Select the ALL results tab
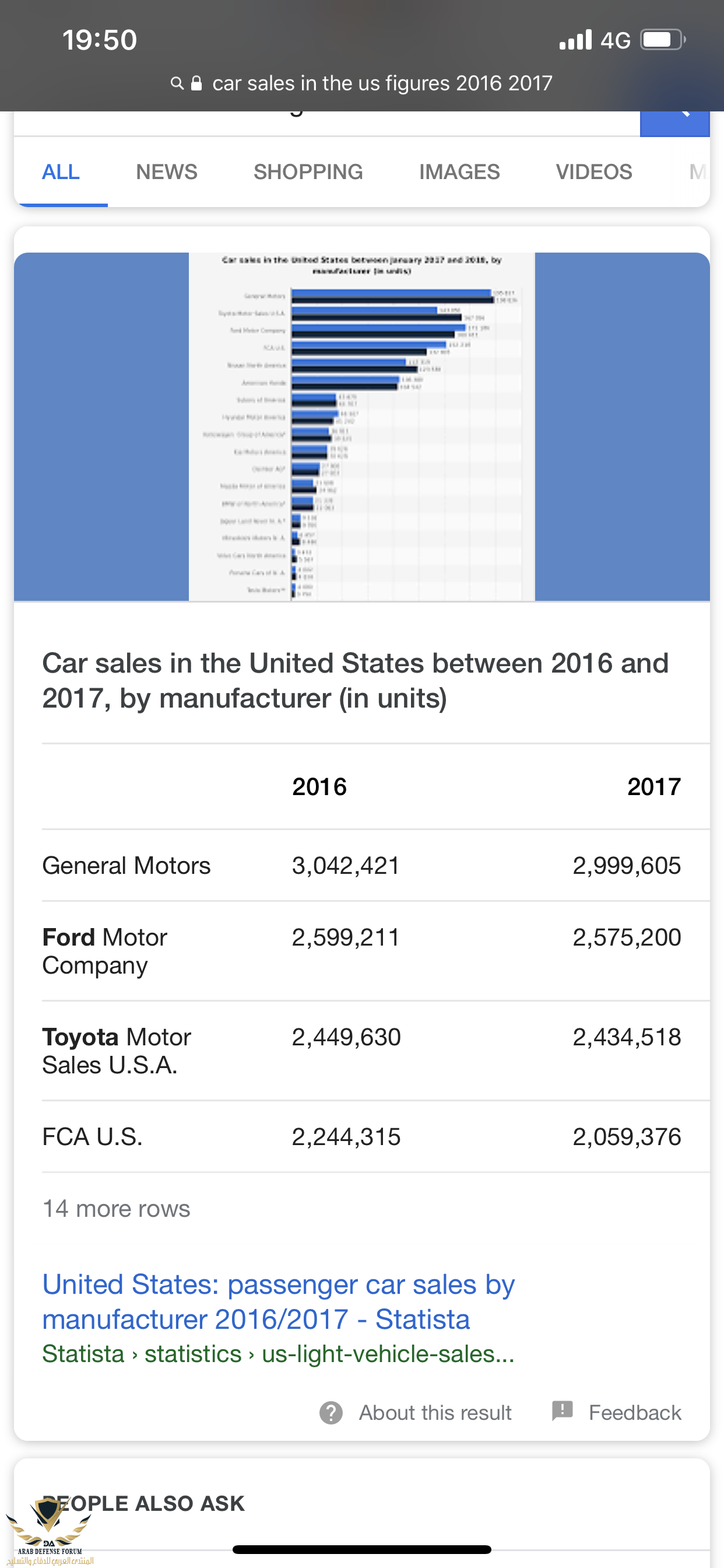The width and height of the screenshot is (724, 1568). click(x=61, y=171)
